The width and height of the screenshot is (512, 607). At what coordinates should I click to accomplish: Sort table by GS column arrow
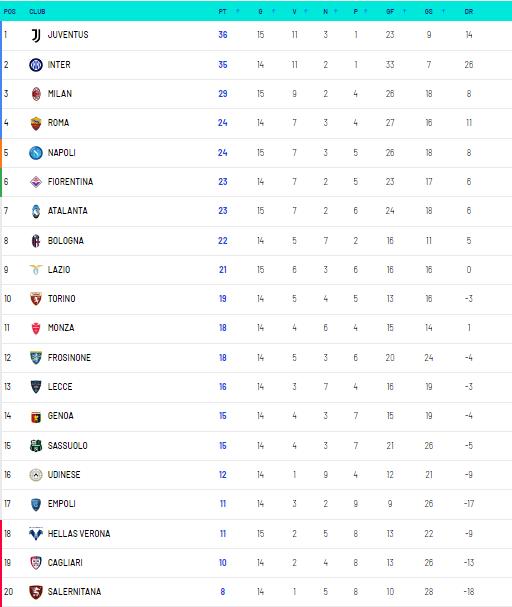443,11
